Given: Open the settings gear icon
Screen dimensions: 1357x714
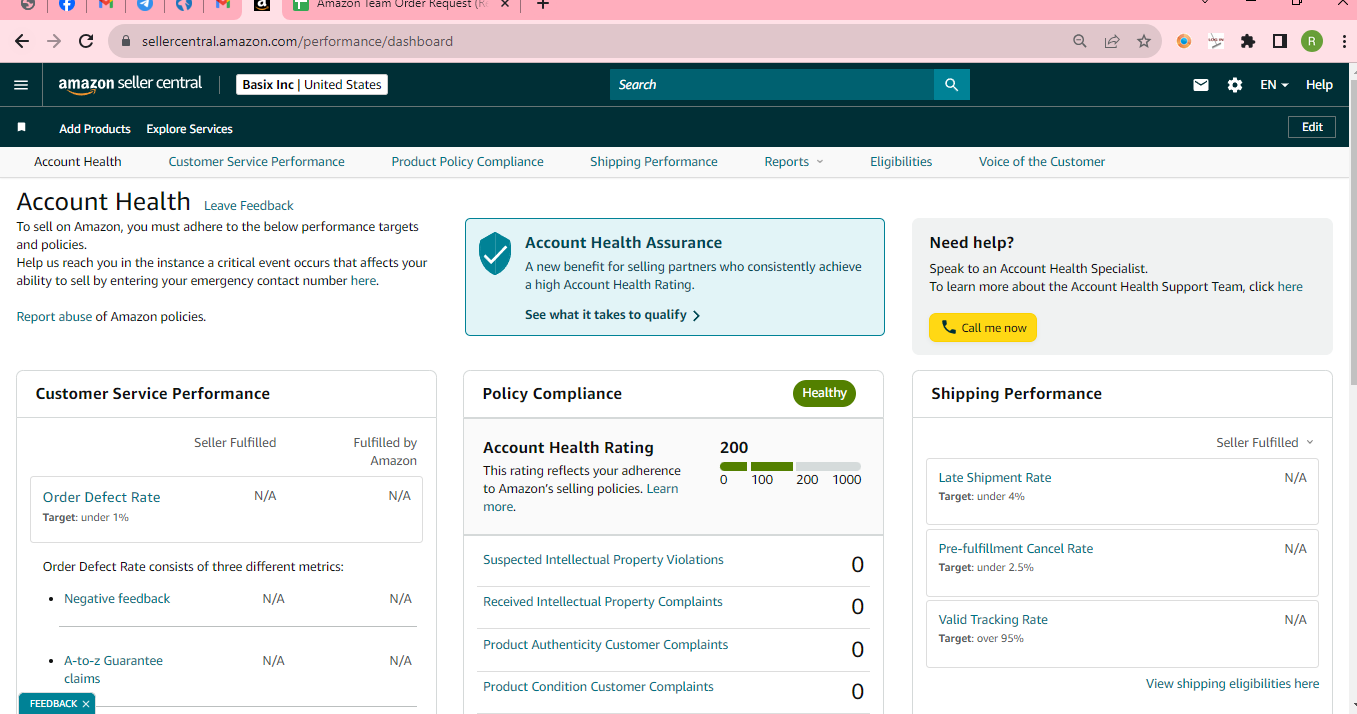Looking at the screenshot, I should pyautogui.click(x=1235, y=85).
